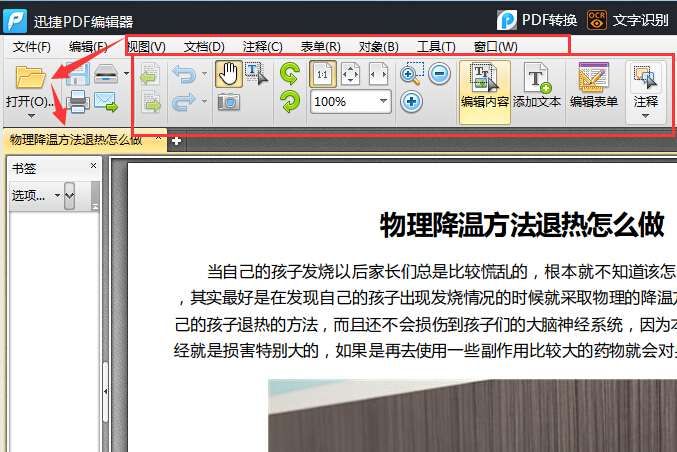Open the PDF转换 tool
The image size is (677, 452).
(537, 20)
